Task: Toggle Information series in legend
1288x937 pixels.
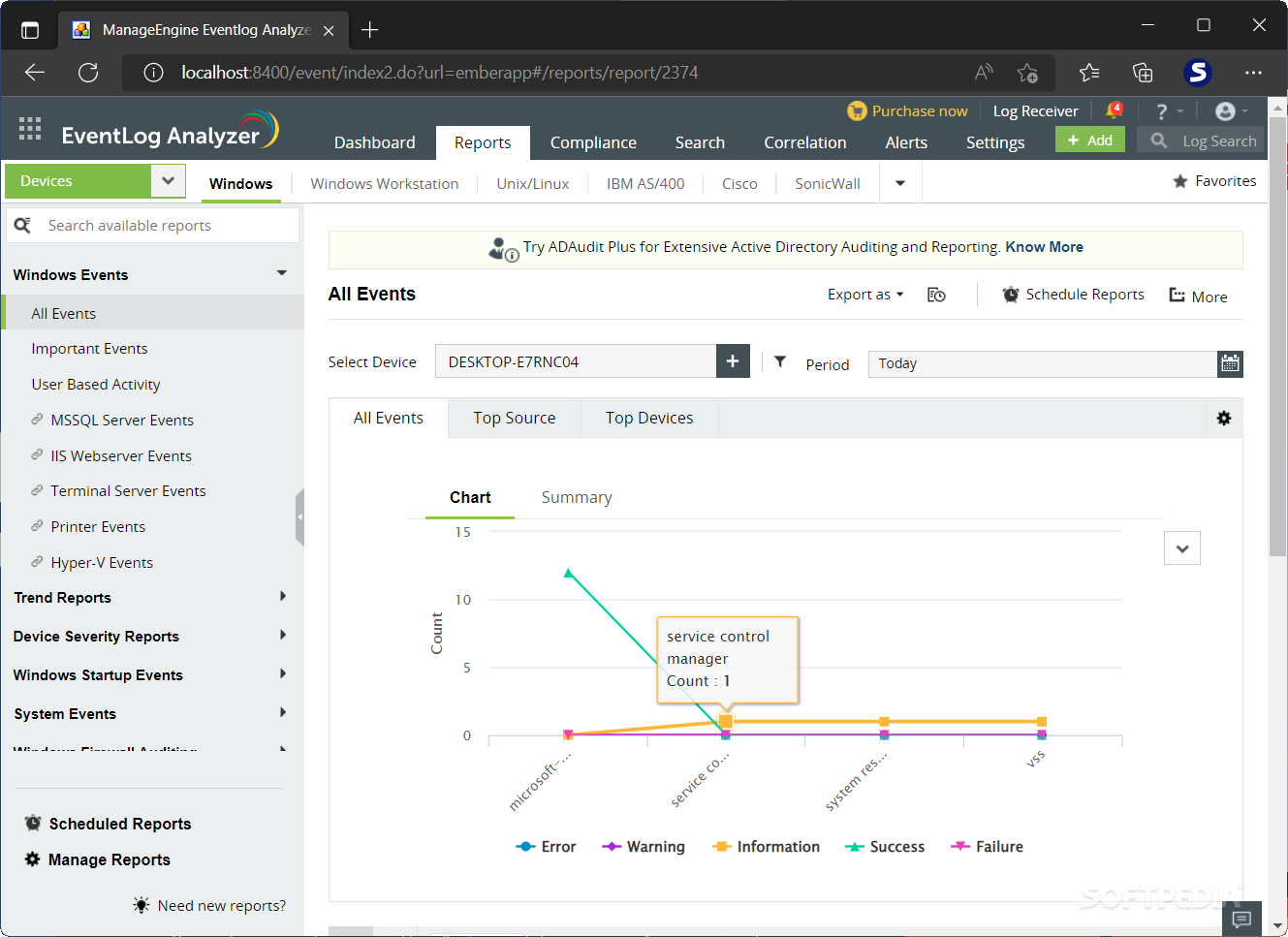Action: 766,847
